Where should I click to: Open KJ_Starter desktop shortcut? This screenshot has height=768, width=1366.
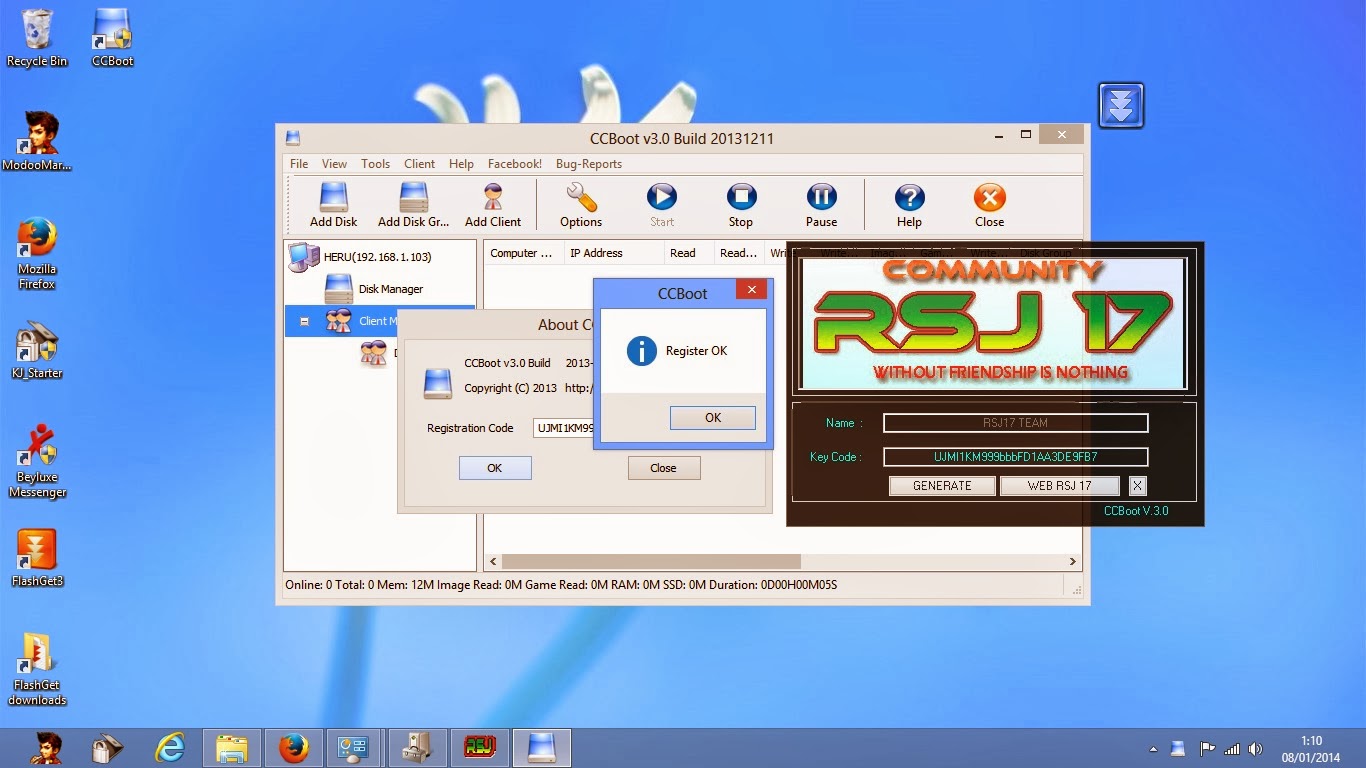(x=37, y=351)
